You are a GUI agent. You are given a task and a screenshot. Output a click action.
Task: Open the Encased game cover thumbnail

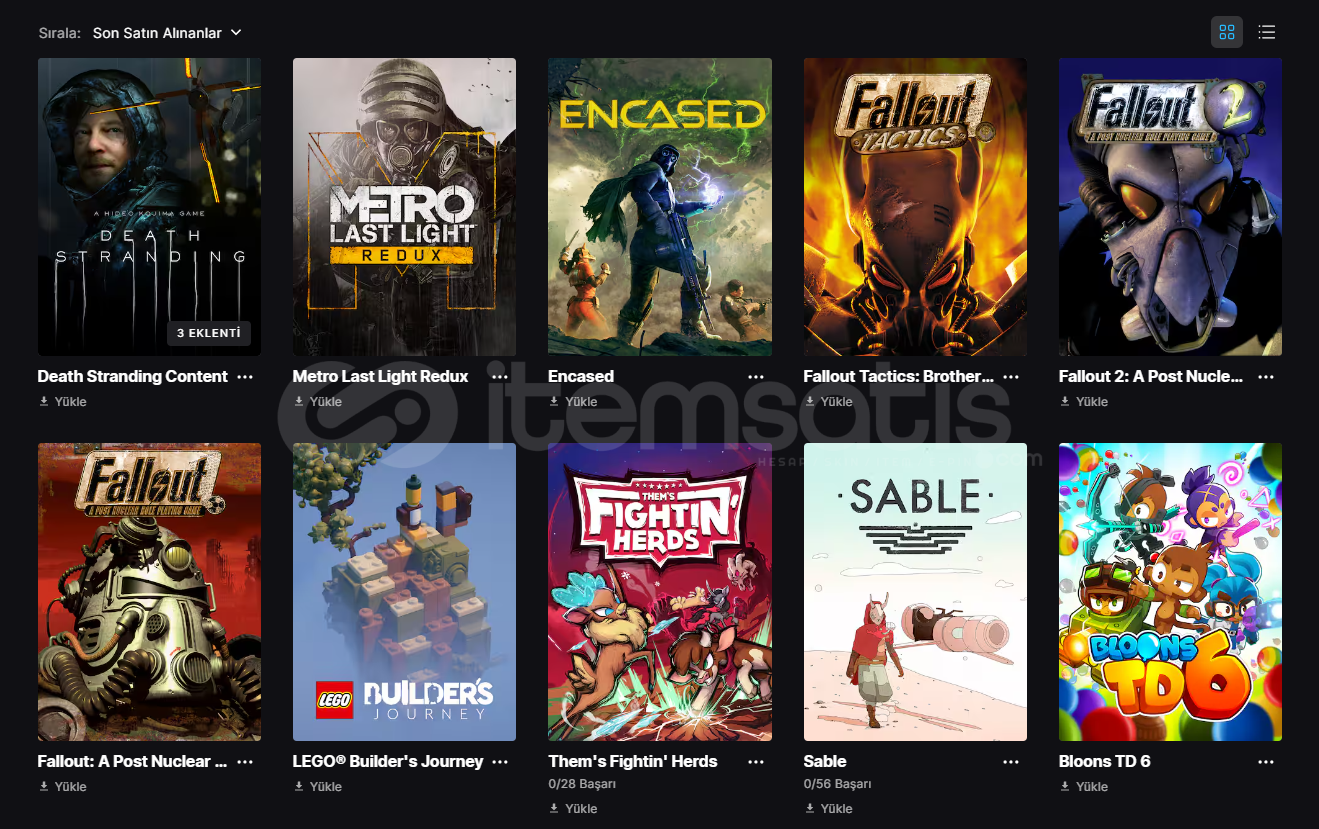tap(659, 207)
